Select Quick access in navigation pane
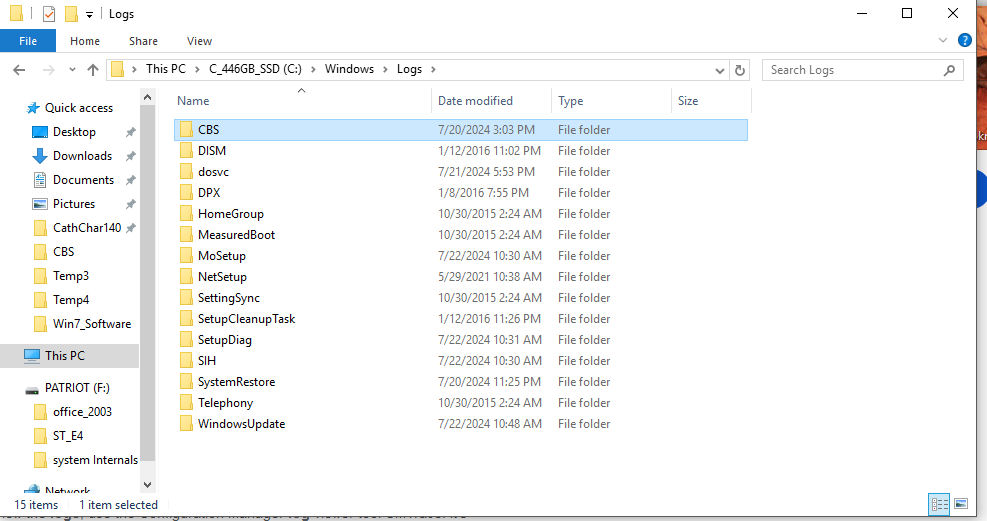Viewport: 987px width, 521px height. coord(79,108)
